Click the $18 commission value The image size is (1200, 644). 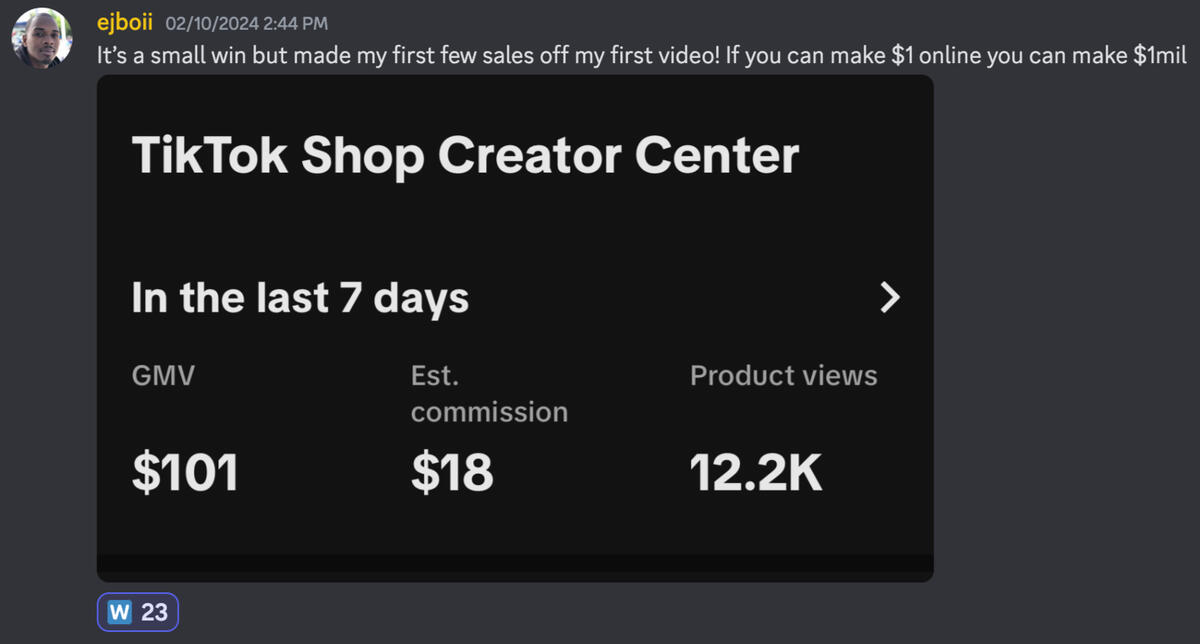452,474
